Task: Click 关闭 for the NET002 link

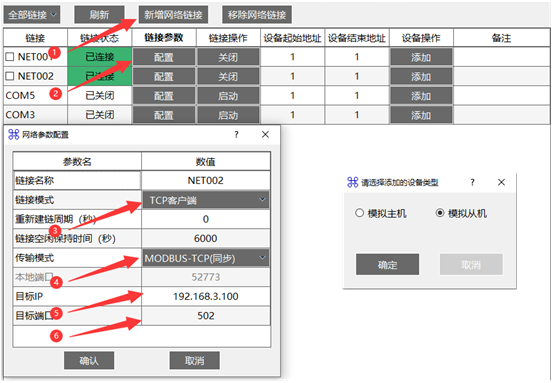Action: tap(228, 76)
